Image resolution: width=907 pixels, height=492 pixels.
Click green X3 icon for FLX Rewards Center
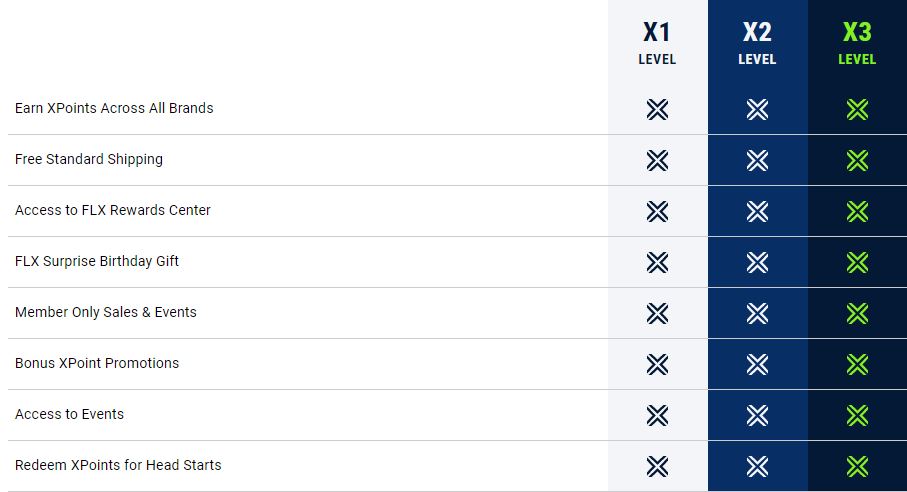pyautogui.click(x=857, y=211)
